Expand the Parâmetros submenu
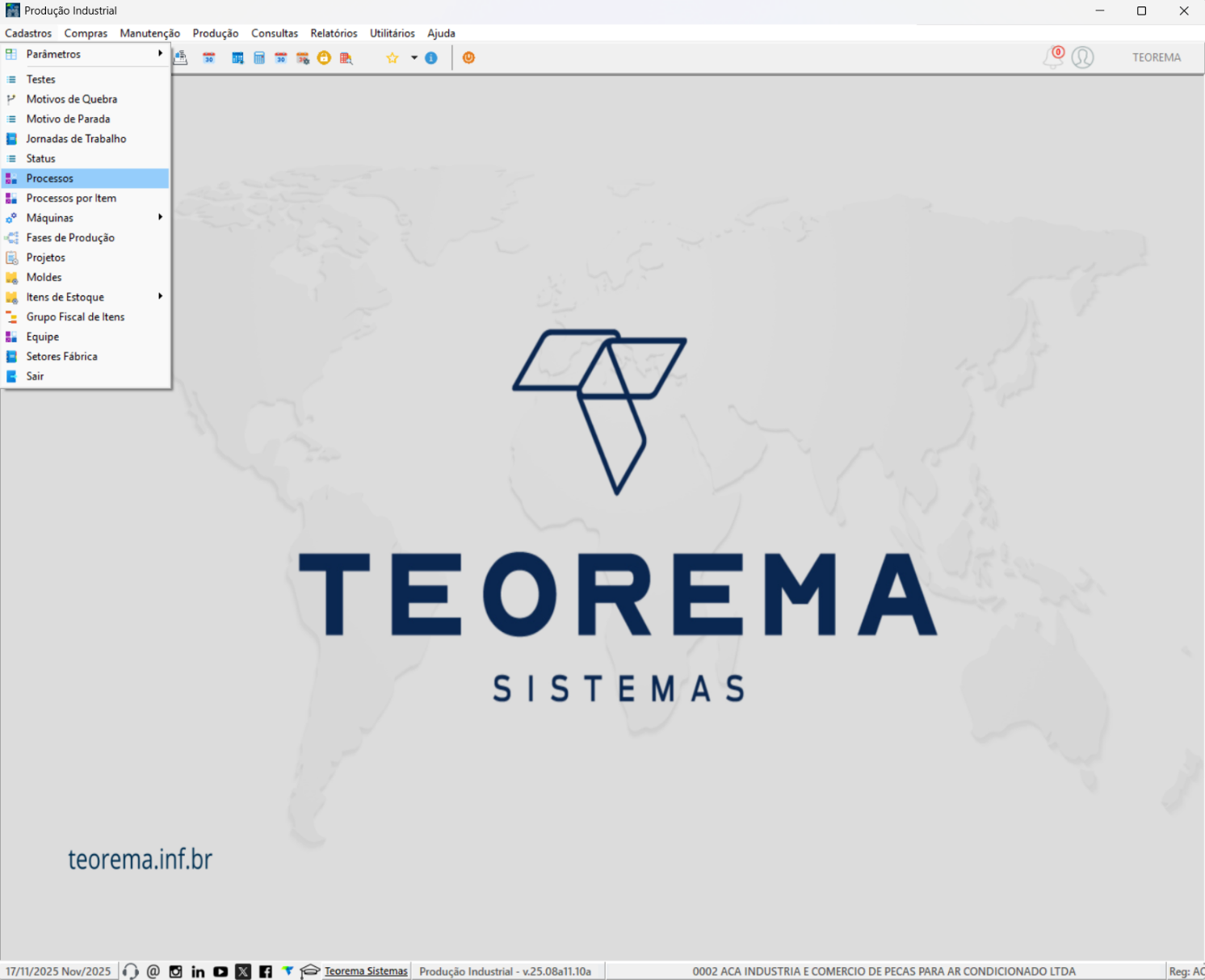1205x980 pixels. tap(86, 54)
